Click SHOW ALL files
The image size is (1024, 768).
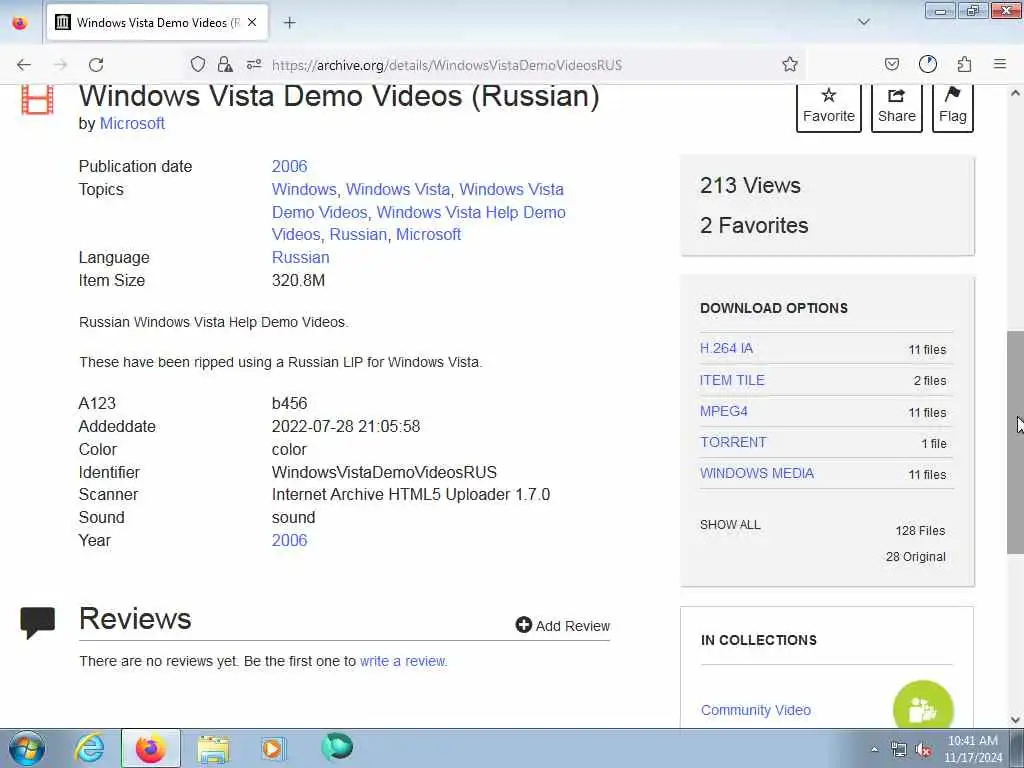coord(730,525)
